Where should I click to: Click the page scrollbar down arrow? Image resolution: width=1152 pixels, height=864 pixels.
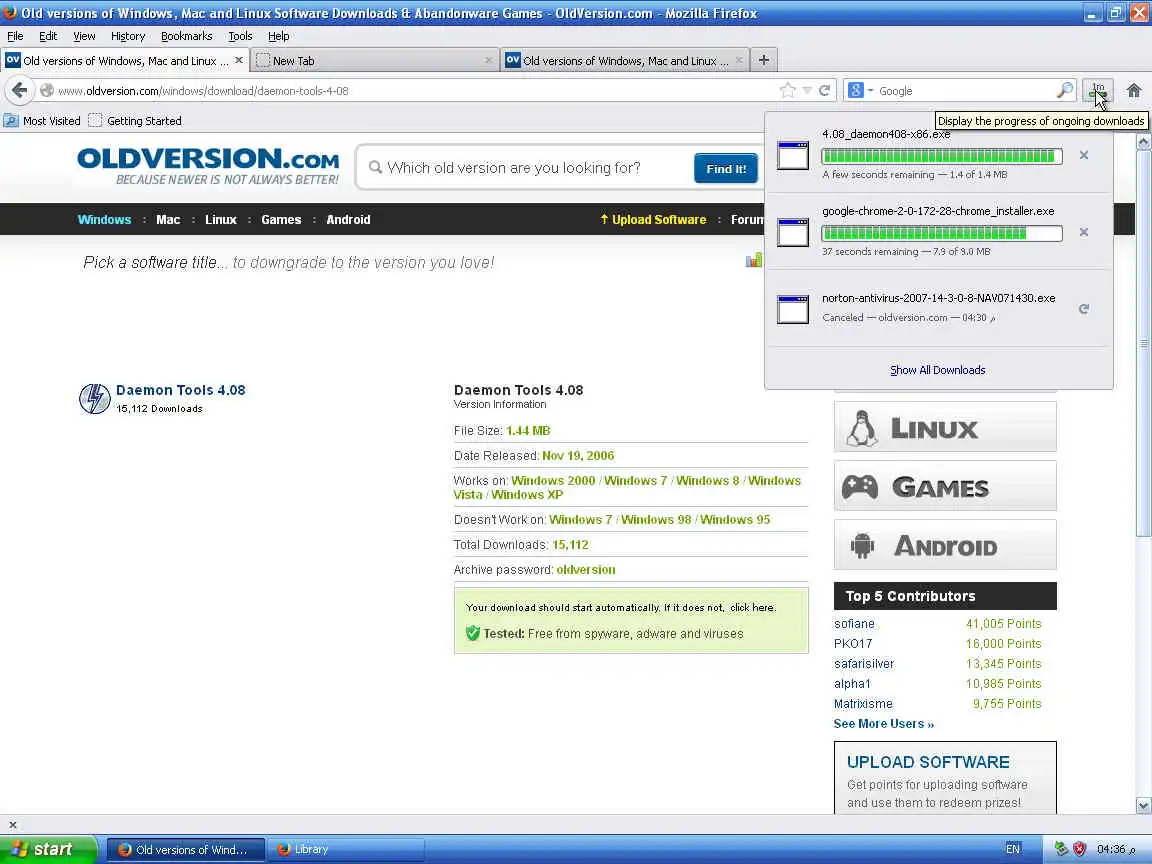pos(1143,805)
